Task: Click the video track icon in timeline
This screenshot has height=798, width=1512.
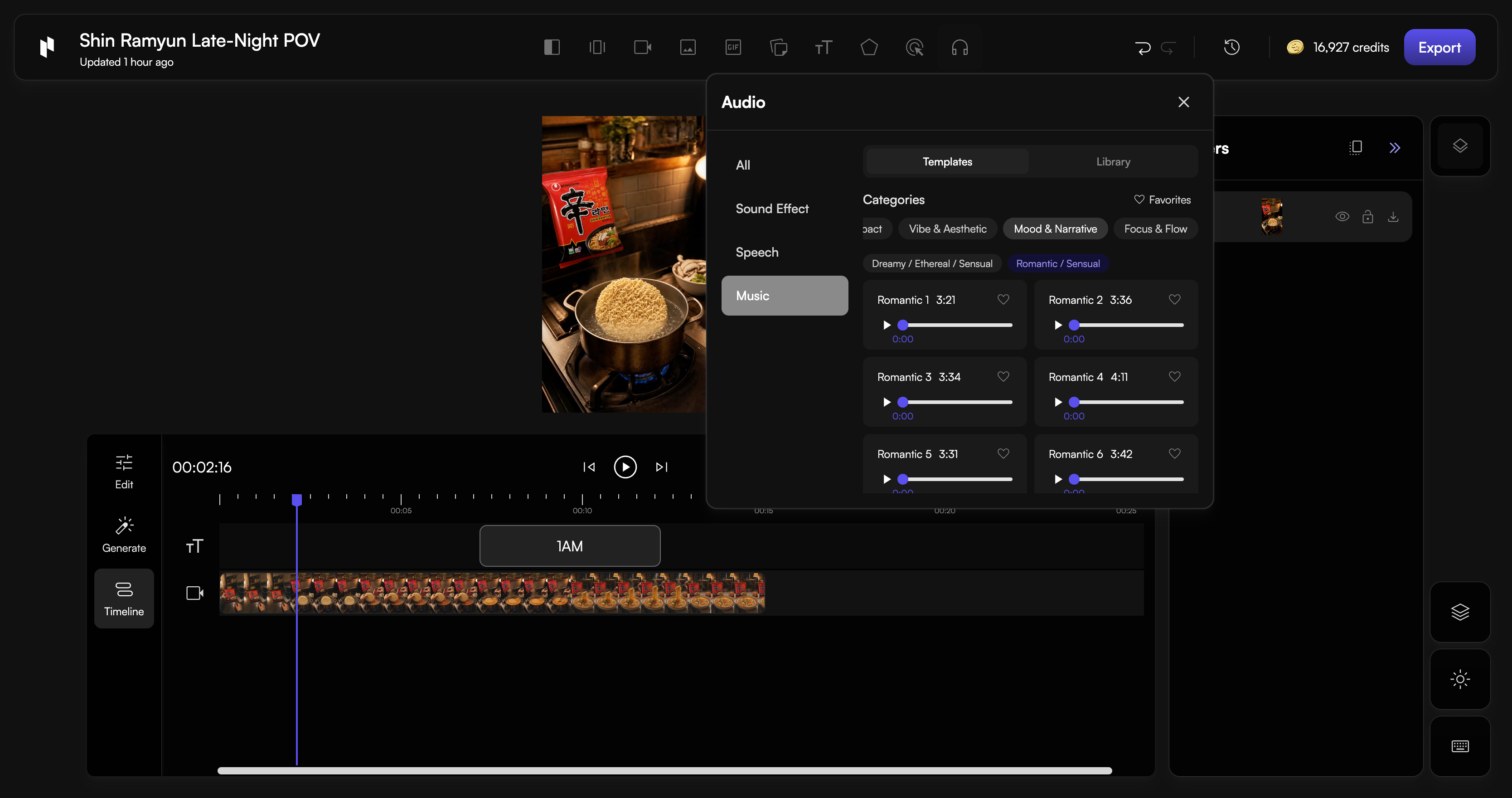Action: [x=194, y=593]
